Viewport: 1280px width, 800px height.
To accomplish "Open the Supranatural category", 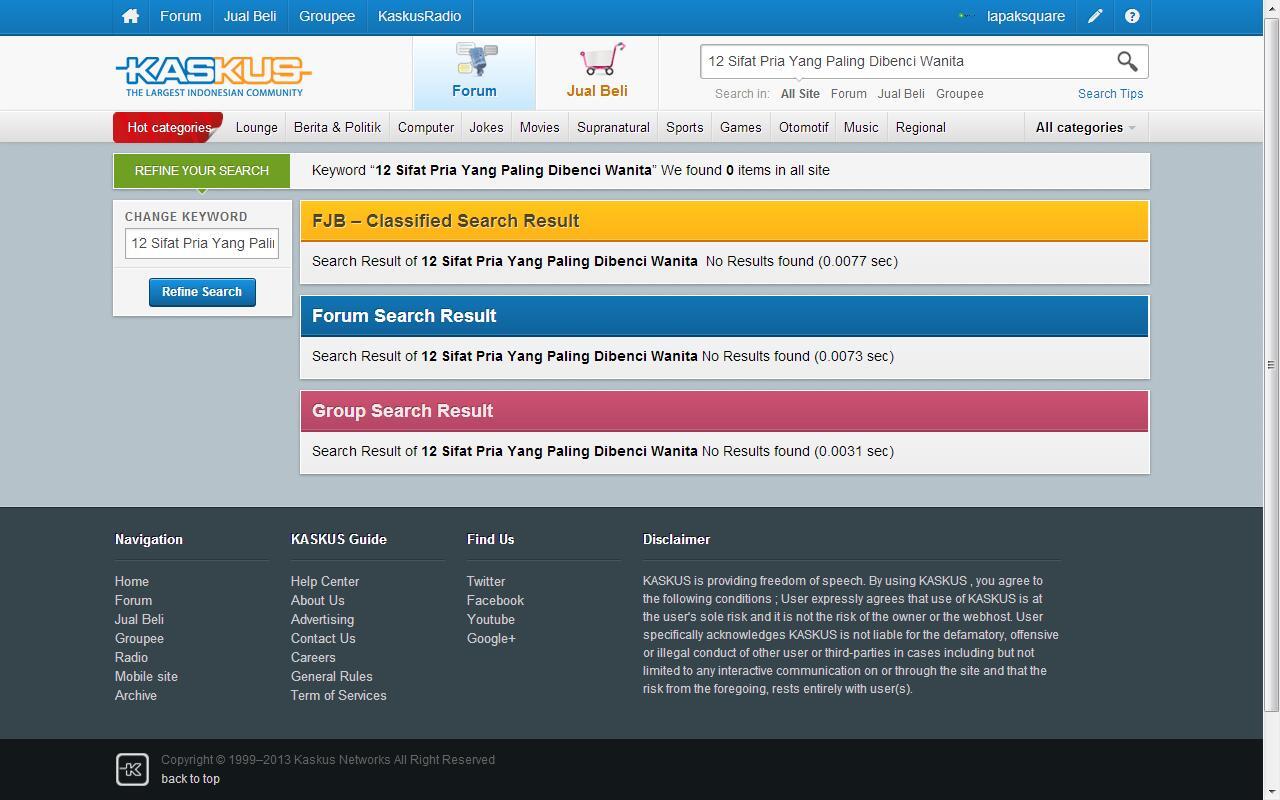I will click(x=613, y=128).
